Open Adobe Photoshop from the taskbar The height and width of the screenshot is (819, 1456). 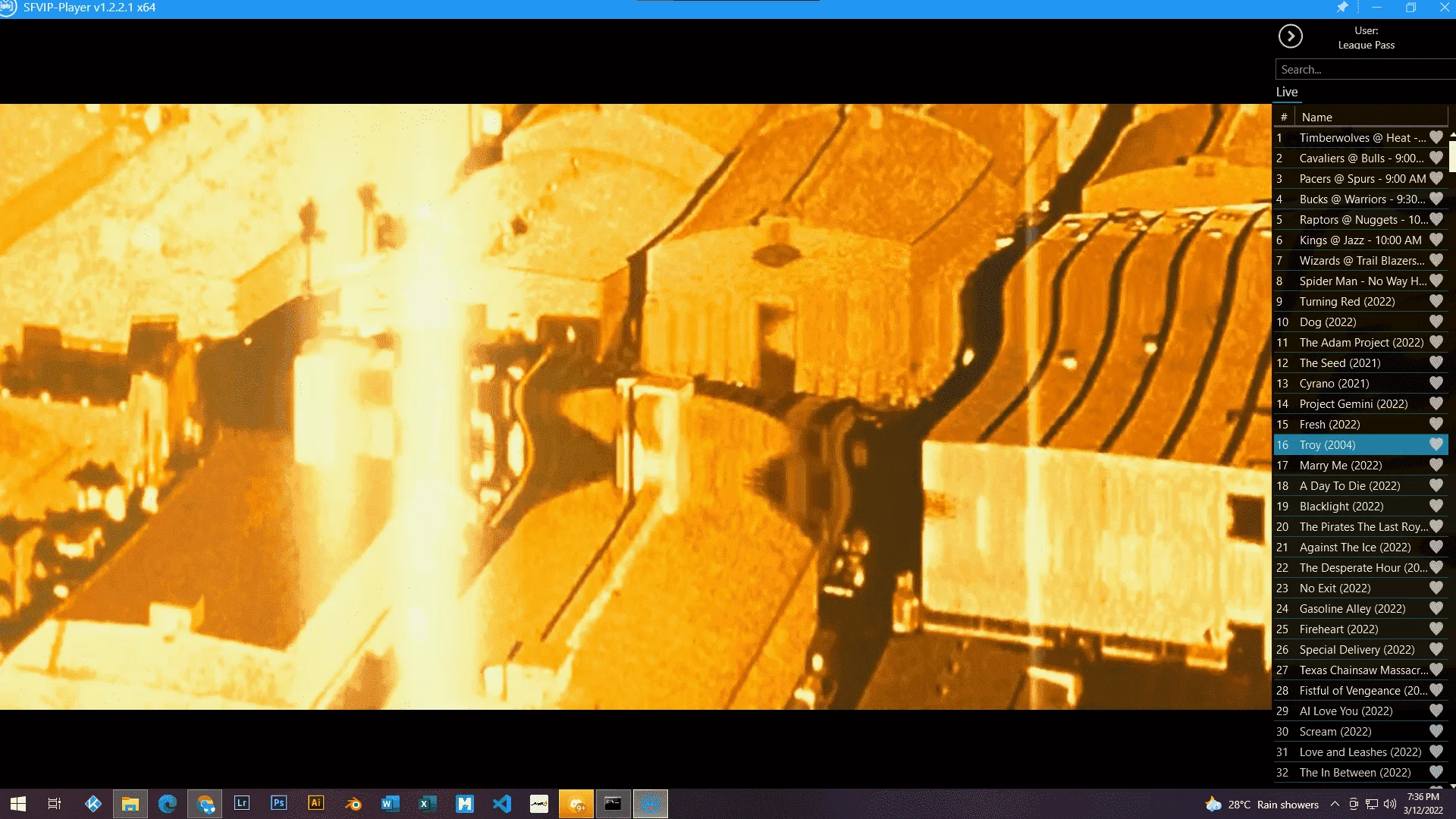coord(279,803)
